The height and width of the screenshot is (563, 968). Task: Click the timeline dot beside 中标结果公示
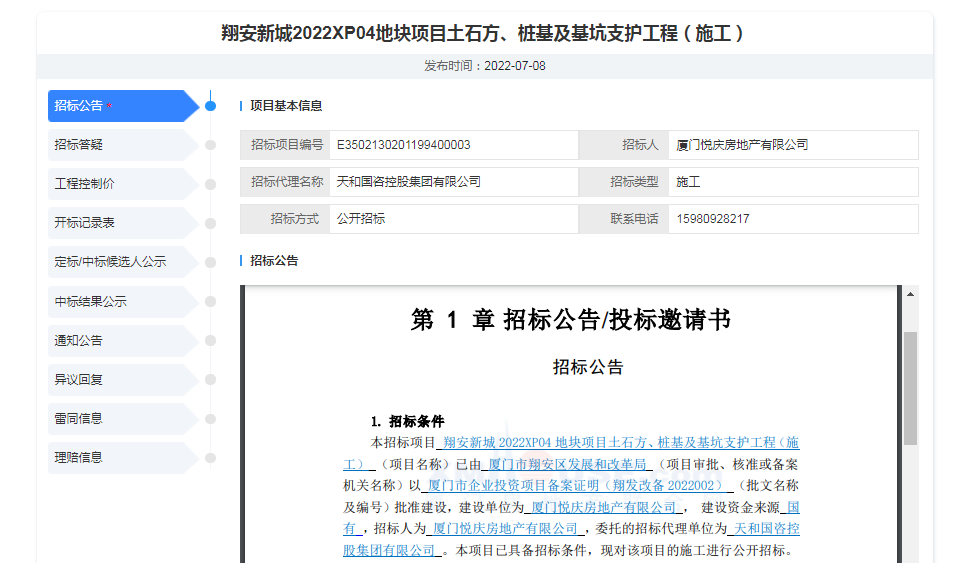pyautogui.click(x=210, y=301)
